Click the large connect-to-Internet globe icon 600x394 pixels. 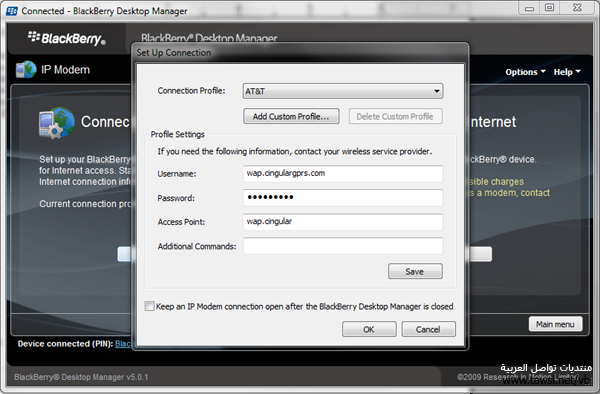(57, 122)
